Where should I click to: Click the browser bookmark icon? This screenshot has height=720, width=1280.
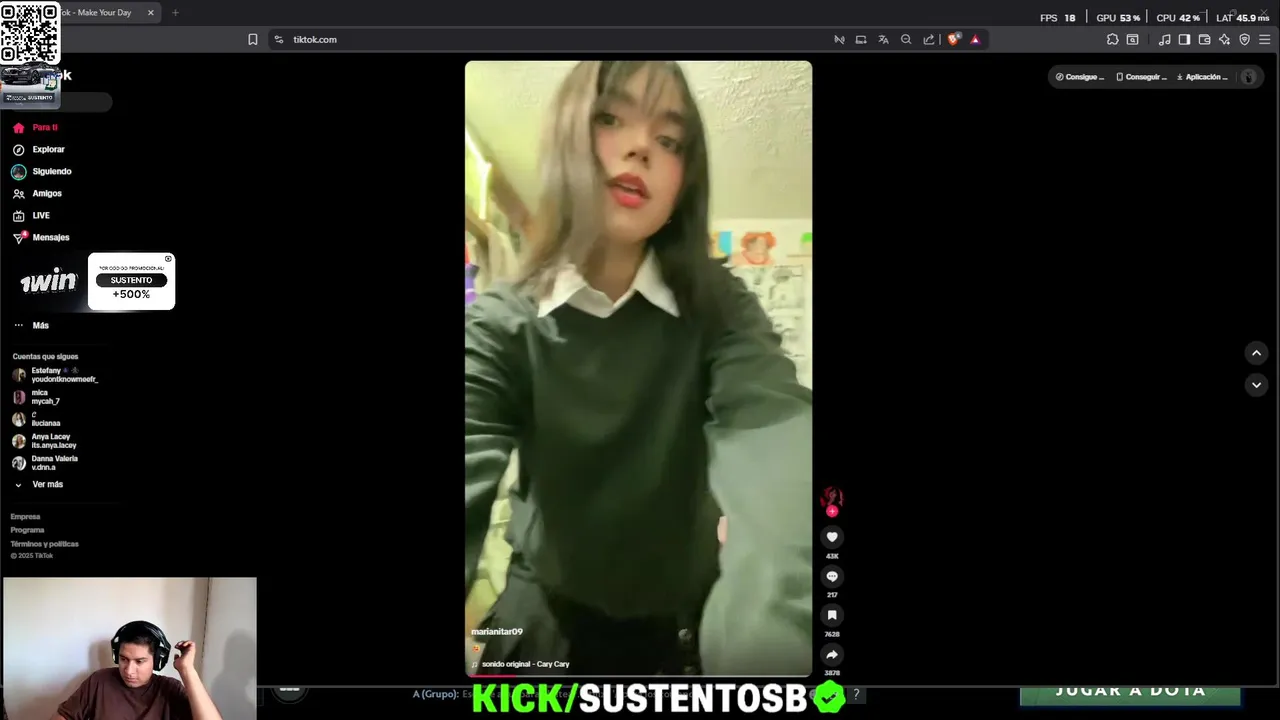tap(253, 40)
